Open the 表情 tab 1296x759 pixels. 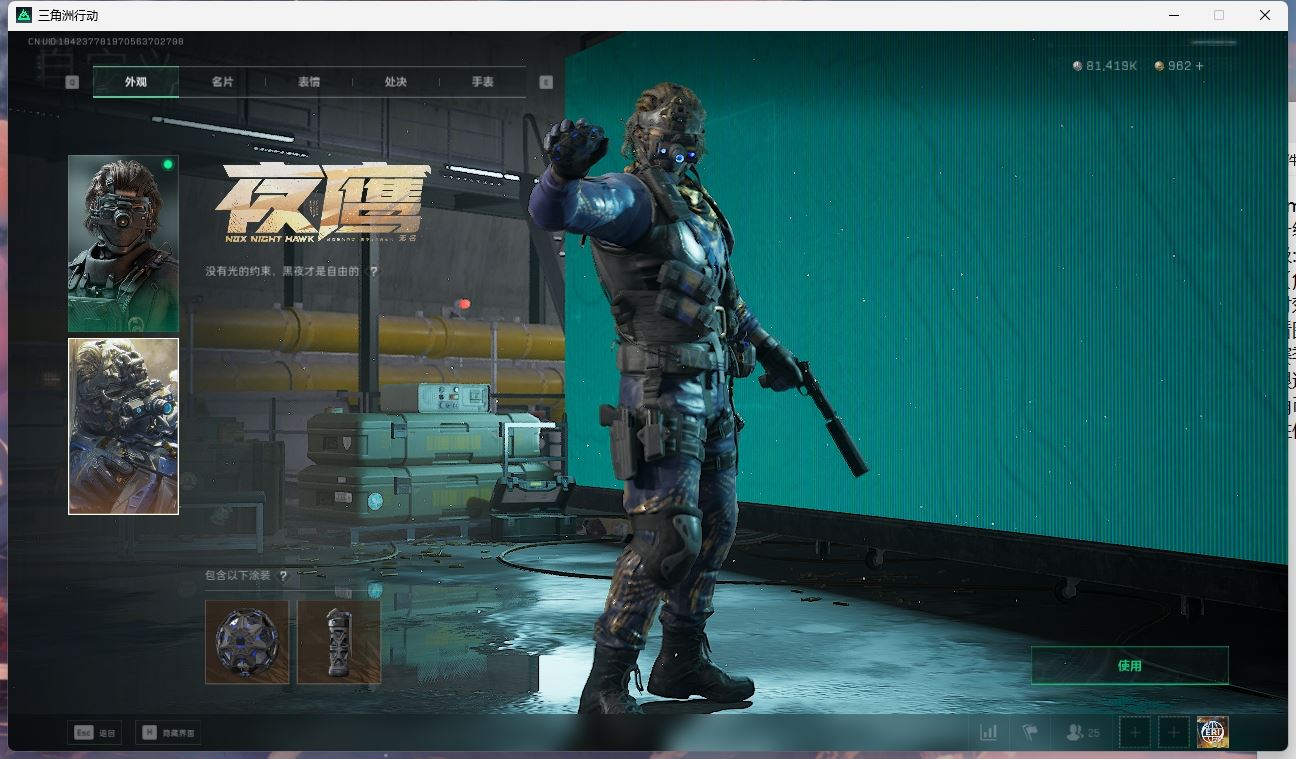[309, 82]
